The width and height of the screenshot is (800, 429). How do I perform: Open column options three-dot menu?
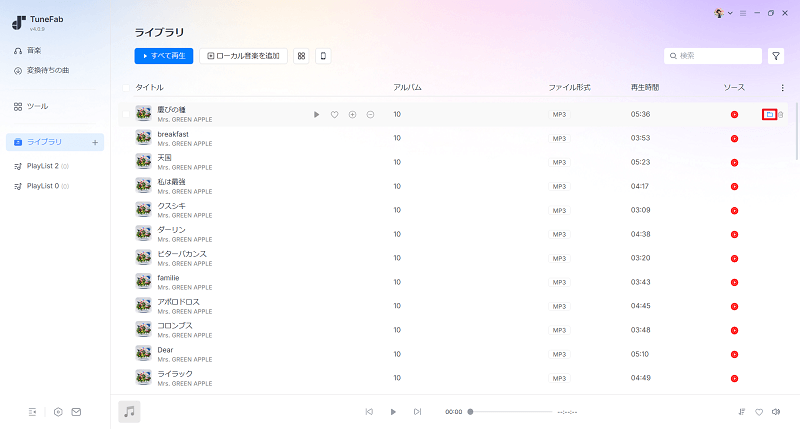pyautogui.click(x=783, y=88)
